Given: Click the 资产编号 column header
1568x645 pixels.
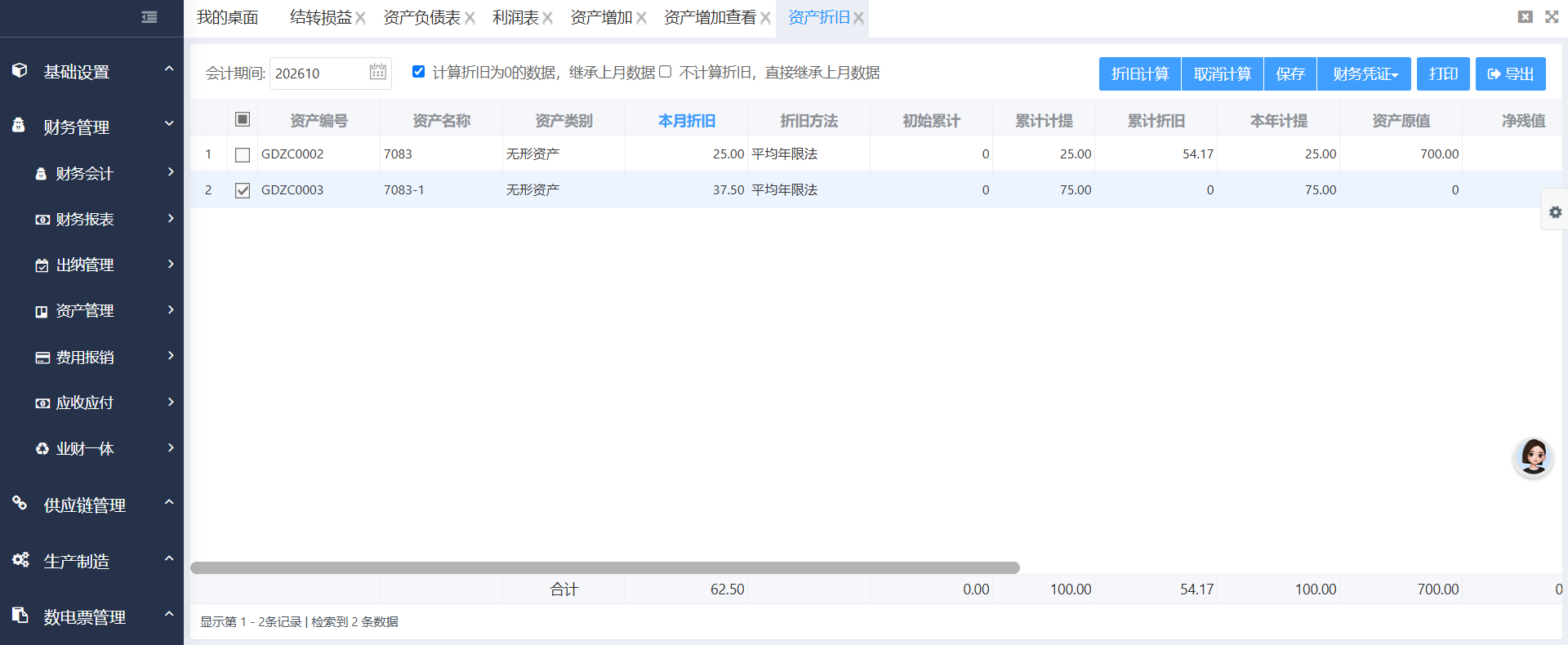Looking at the screenshot, I should [318, 120].
